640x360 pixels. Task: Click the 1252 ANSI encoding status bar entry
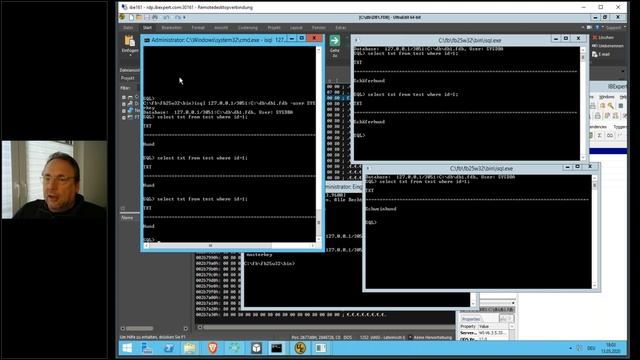click(x=382, y=338)
